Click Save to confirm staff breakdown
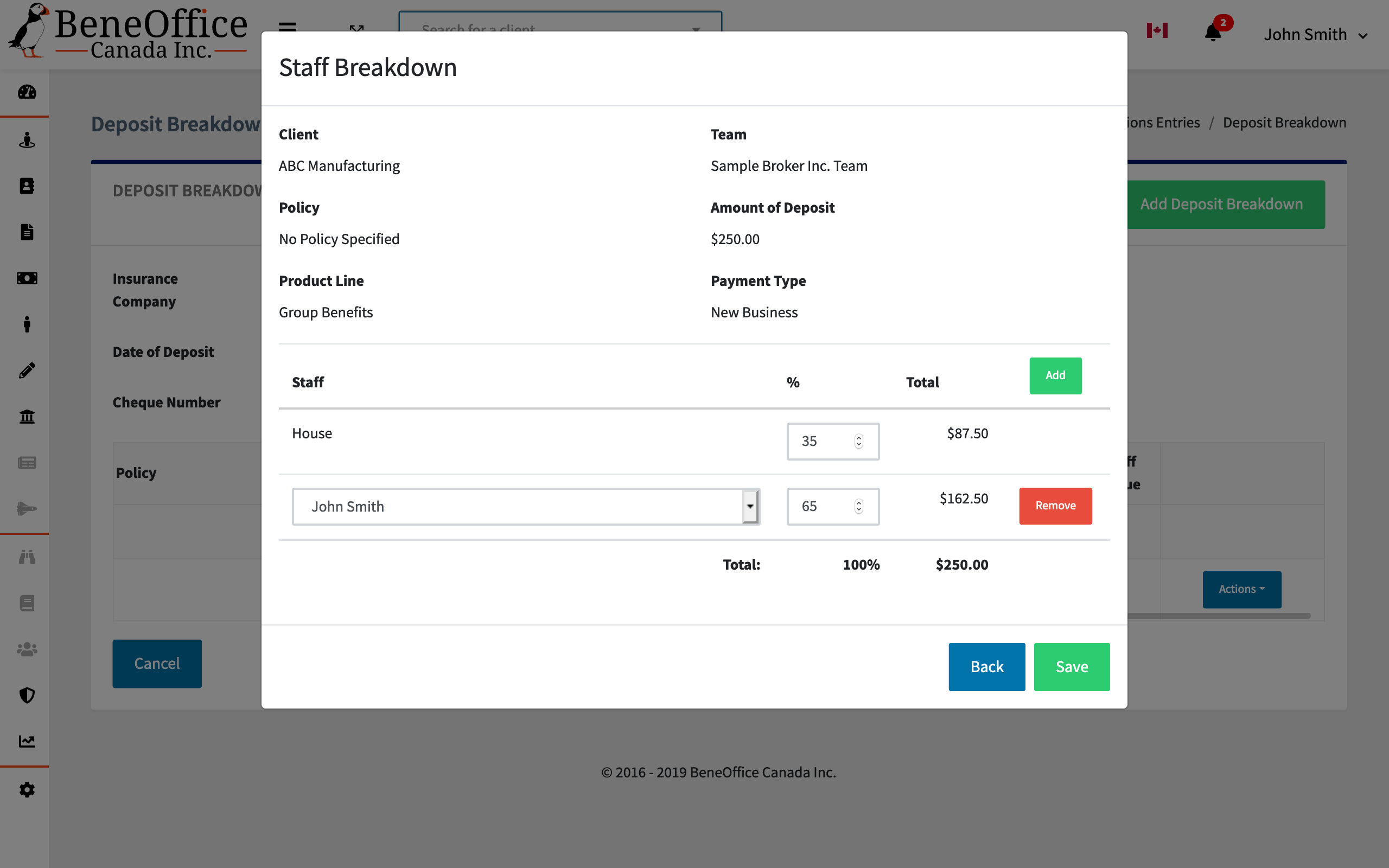The image size is (1389, 868). (x=1072, y=666)
